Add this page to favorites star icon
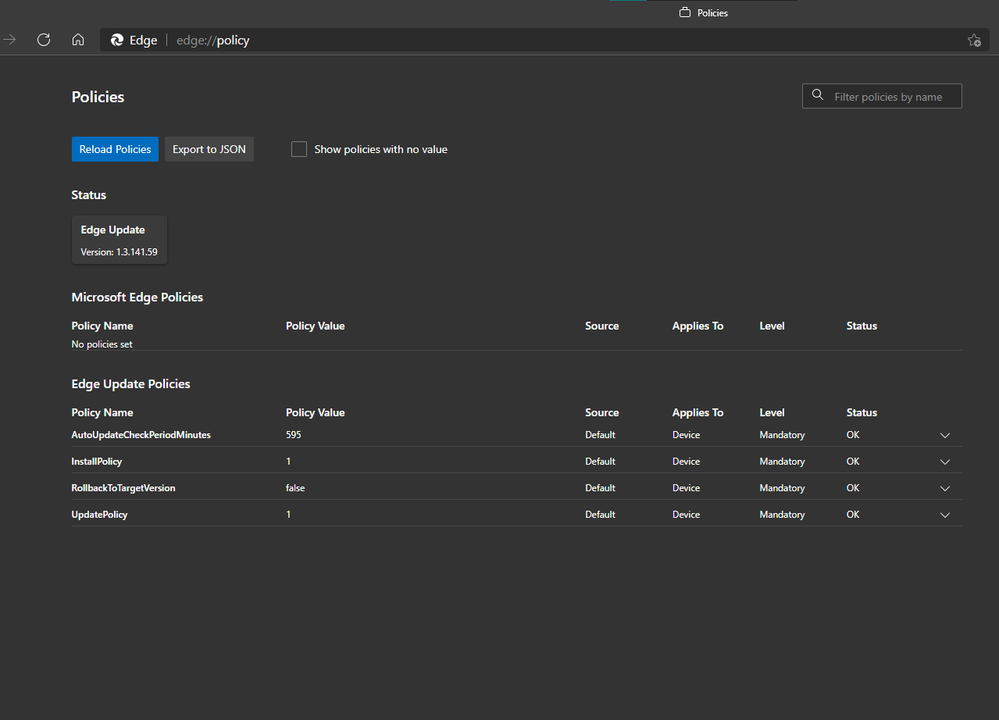Image resolution: width=999 pixels, height=720 pixels. (x=974, y=40)
